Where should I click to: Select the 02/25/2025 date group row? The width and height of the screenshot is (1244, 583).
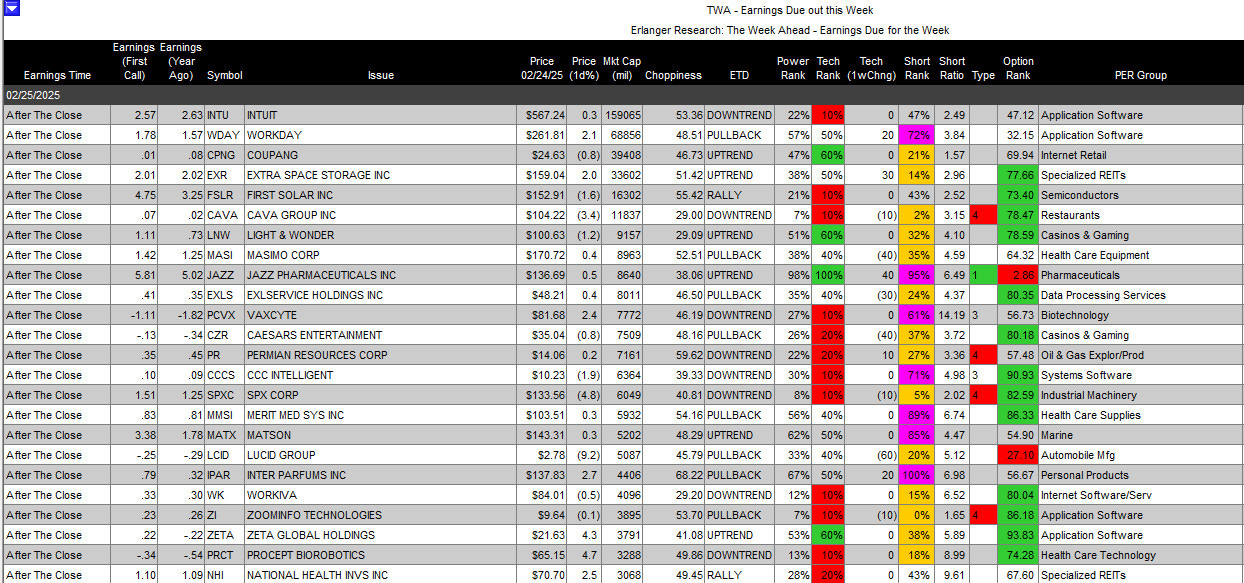[x=623, y=95]
